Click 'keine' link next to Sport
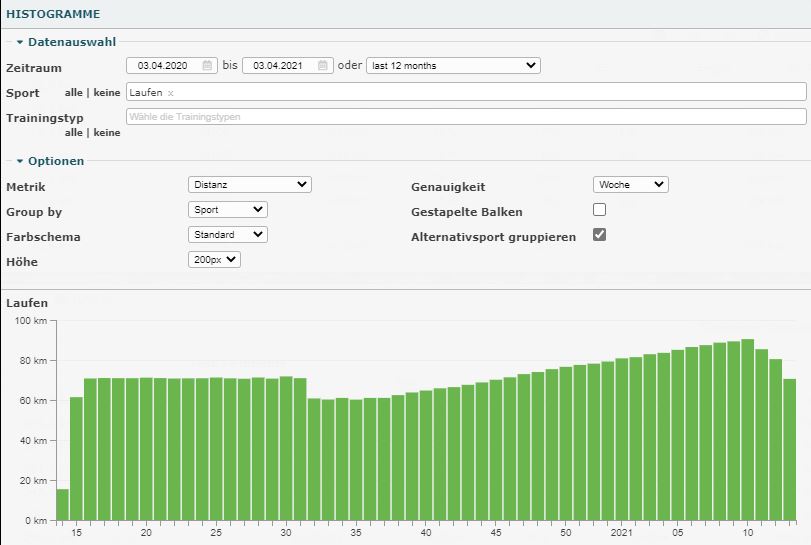The width and height of the screenshot is (811, 545). [107, 93]
